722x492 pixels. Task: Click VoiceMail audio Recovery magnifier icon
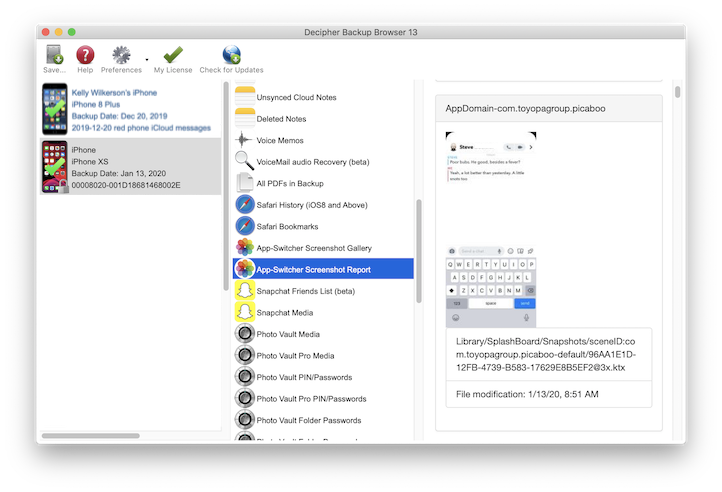tap(244, 161)
